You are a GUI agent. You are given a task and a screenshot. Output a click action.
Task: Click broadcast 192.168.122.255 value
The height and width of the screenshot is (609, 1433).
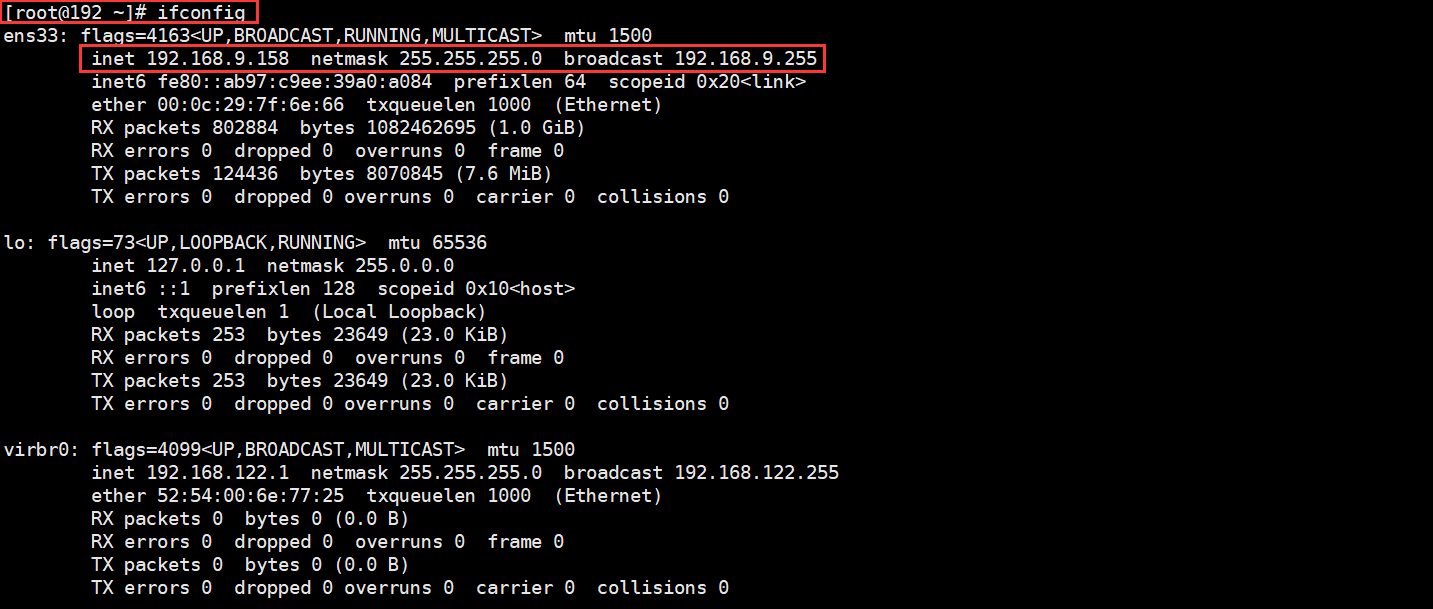(756, 473)
